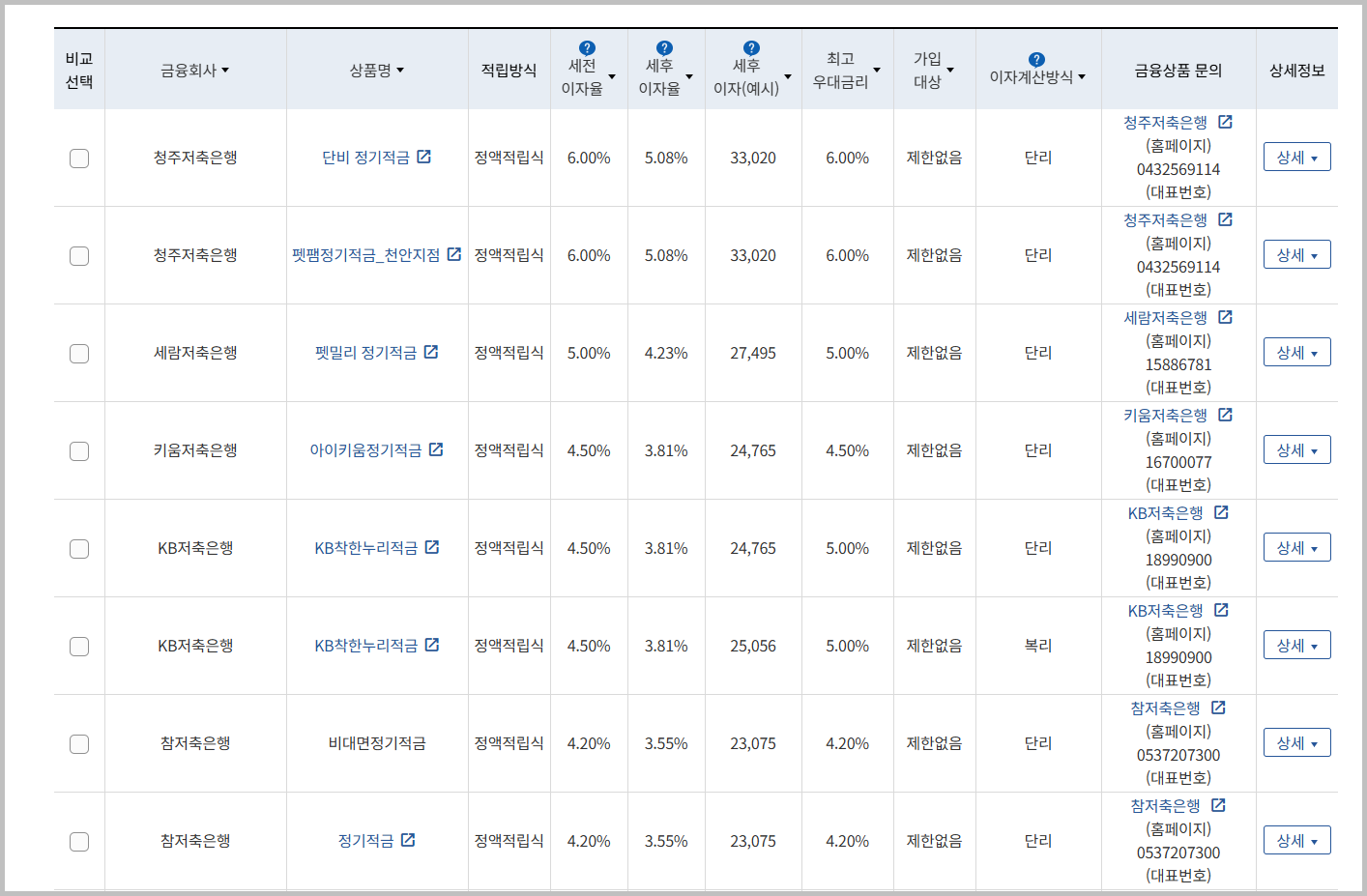Open 청주저축은행 homepage link in the 펫팸정기적금 row
Screen dimensions: 1367x896
point(1165,220)
